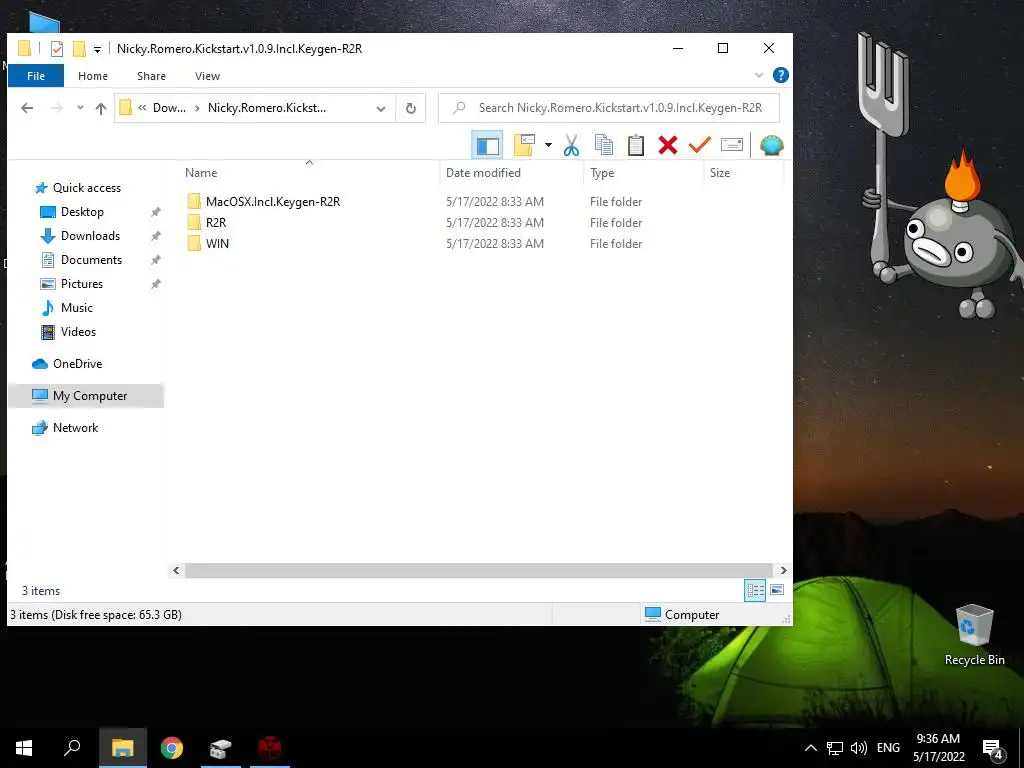This screenshot has width=1024, height=768.
Task: Go back with the Back arrow
Action: point(27,108)
